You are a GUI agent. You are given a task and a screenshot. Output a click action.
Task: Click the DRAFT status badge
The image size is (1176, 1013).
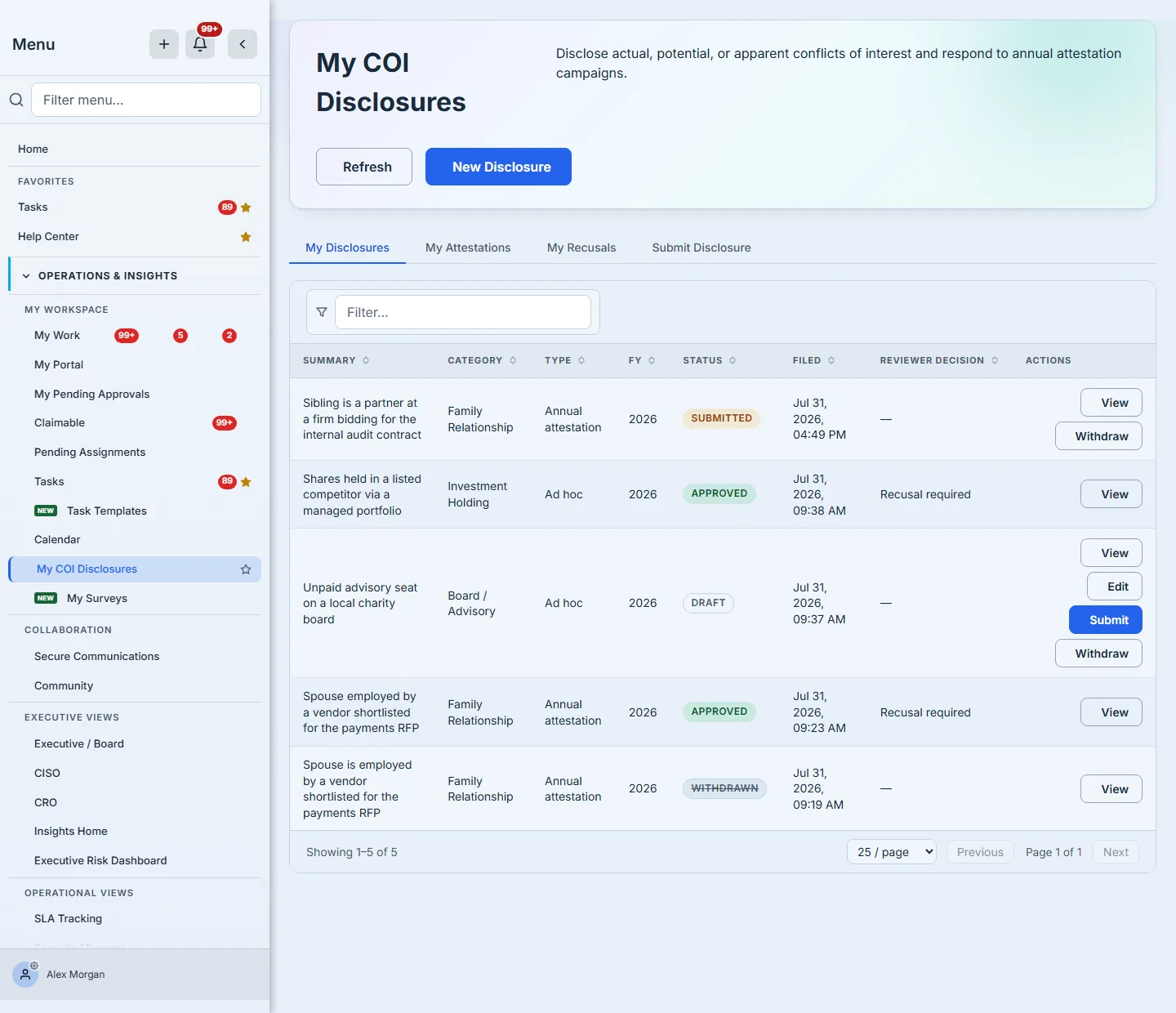pyautogui.click(x=708, y=603)
